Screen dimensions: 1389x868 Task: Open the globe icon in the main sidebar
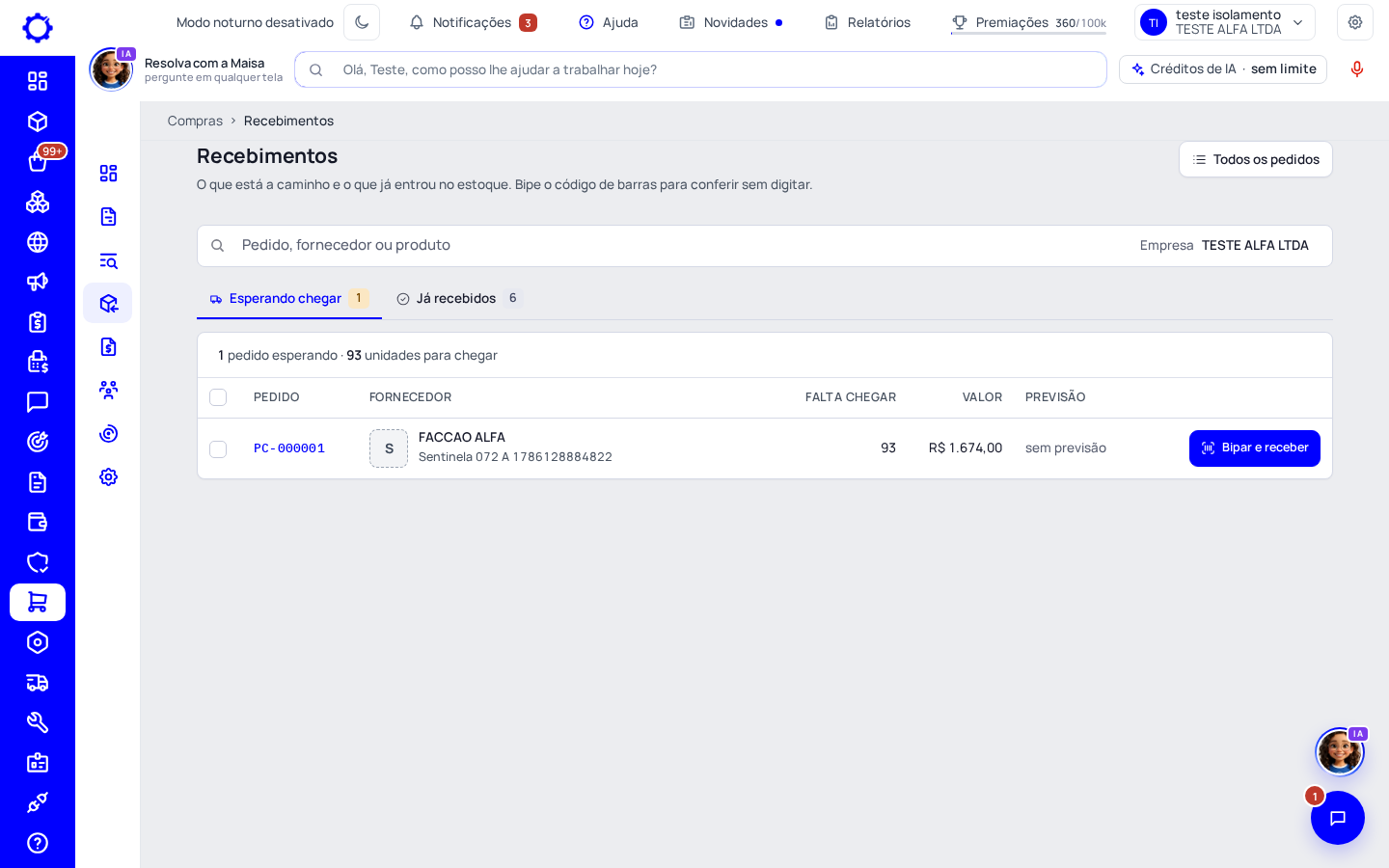[38, 242]
